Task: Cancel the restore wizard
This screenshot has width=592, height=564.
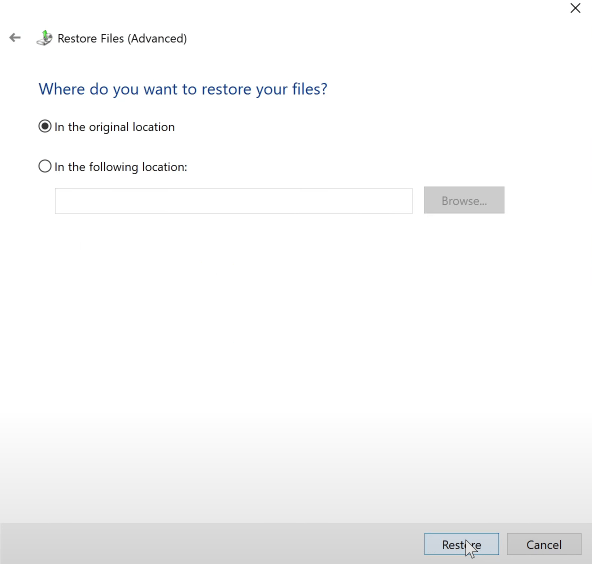Action: click(544, 544)
